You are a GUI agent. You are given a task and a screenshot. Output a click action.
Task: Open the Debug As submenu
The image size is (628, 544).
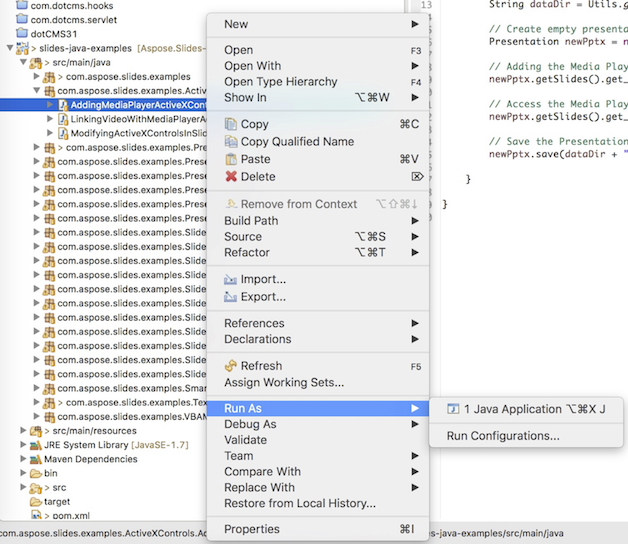(318, 424)
